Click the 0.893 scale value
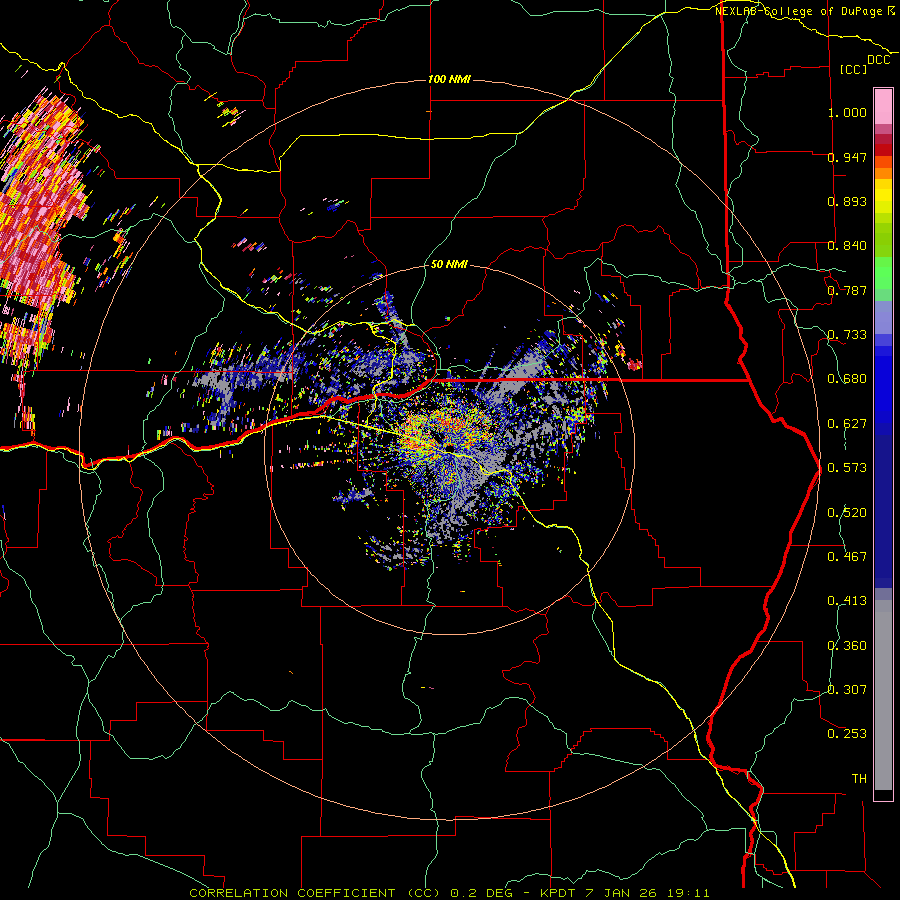 (x=847, y=201)
